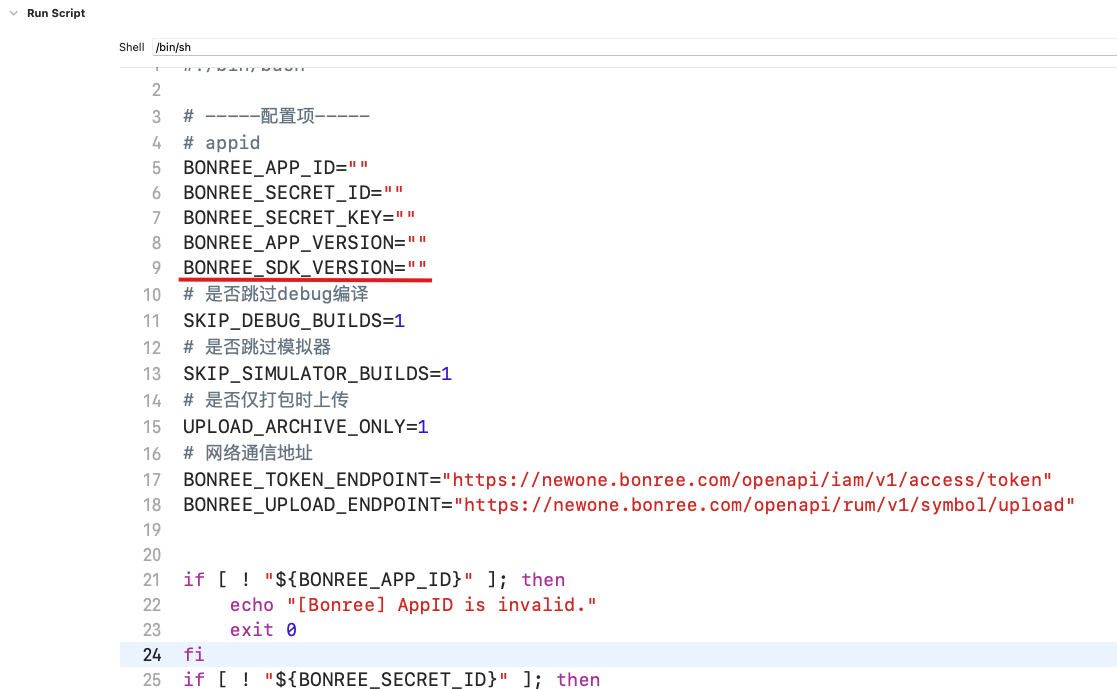Select the SKIP_SIMULATOR_BUILDS line

[x=317, y=374]
